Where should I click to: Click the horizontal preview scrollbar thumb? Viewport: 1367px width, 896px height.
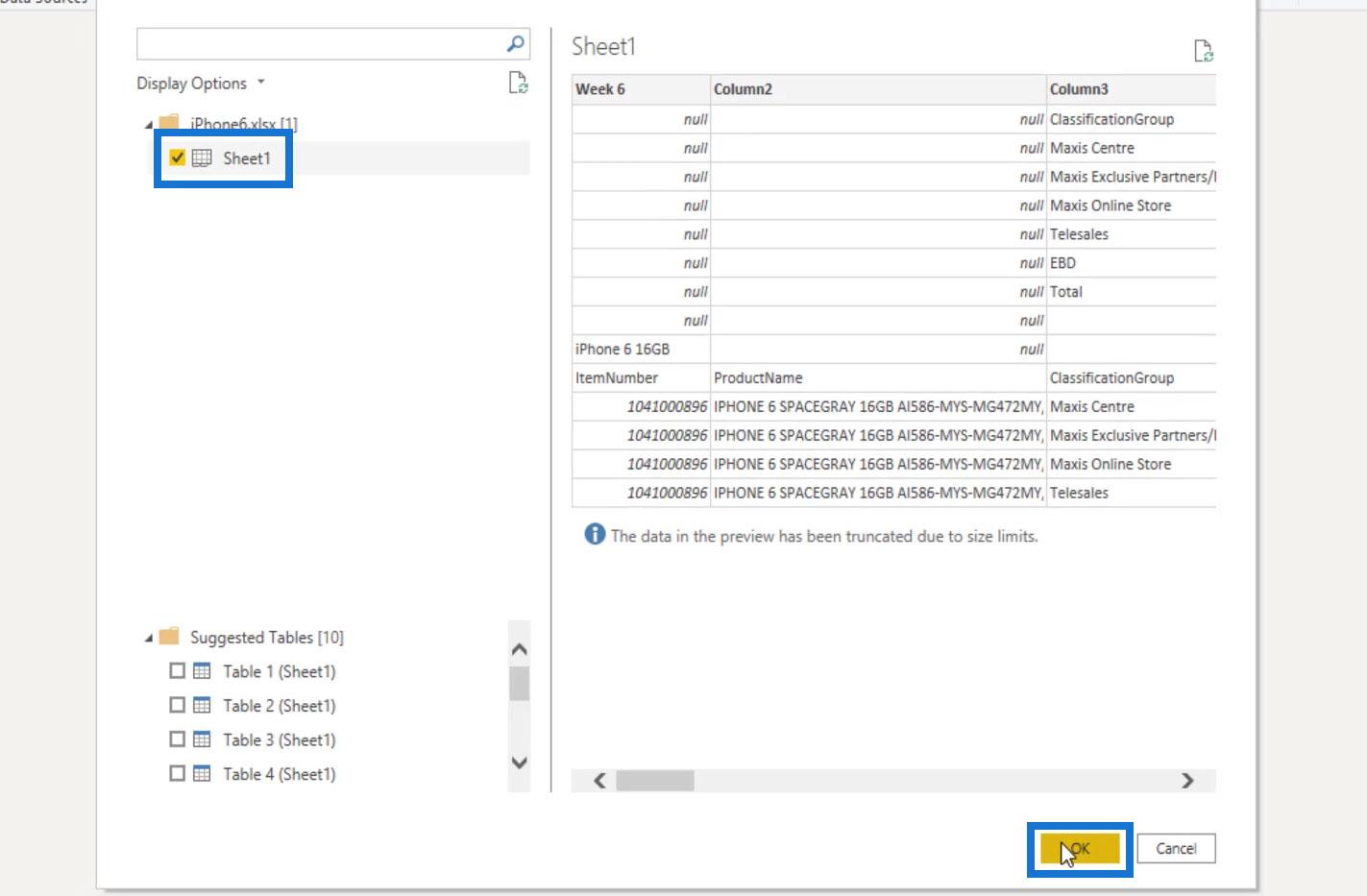[x=654, y=781]
